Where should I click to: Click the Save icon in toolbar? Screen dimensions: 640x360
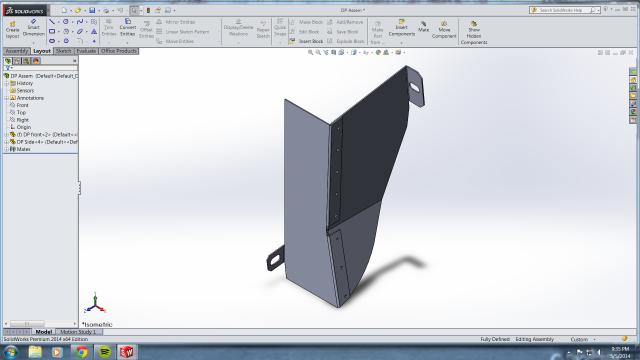pos(92,10)
